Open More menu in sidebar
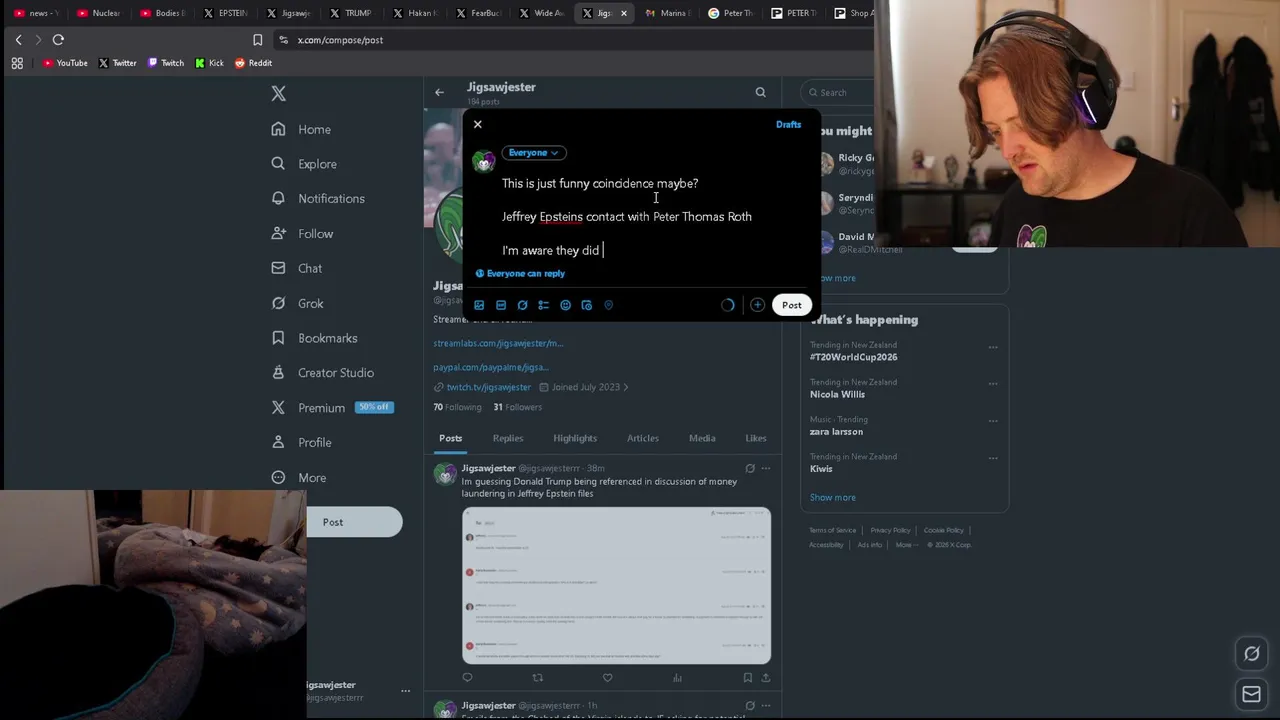 (x=298, y=477)
